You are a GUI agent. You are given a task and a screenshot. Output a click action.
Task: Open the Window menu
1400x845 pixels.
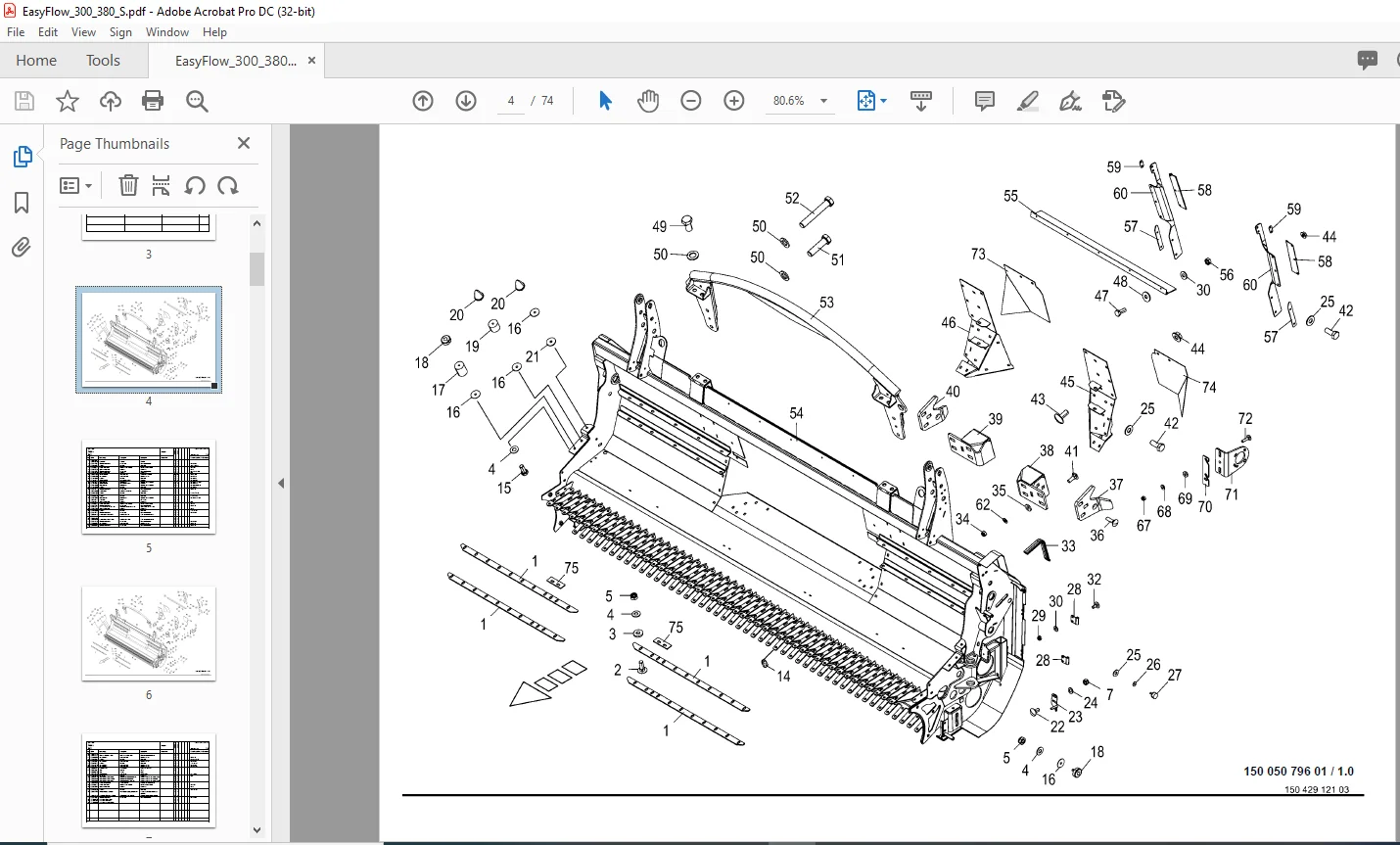167,32
